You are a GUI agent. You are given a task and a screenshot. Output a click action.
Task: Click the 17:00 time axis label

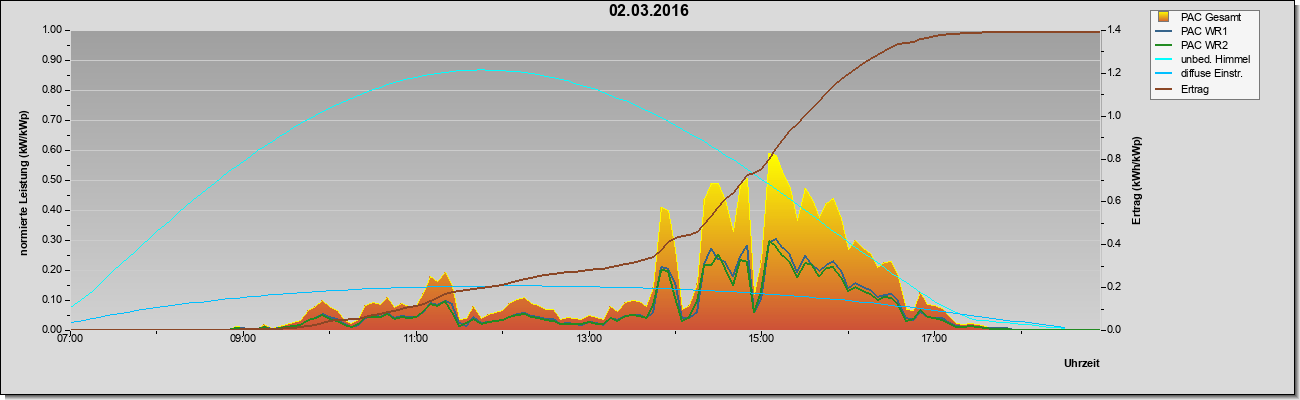pos(934,340)
